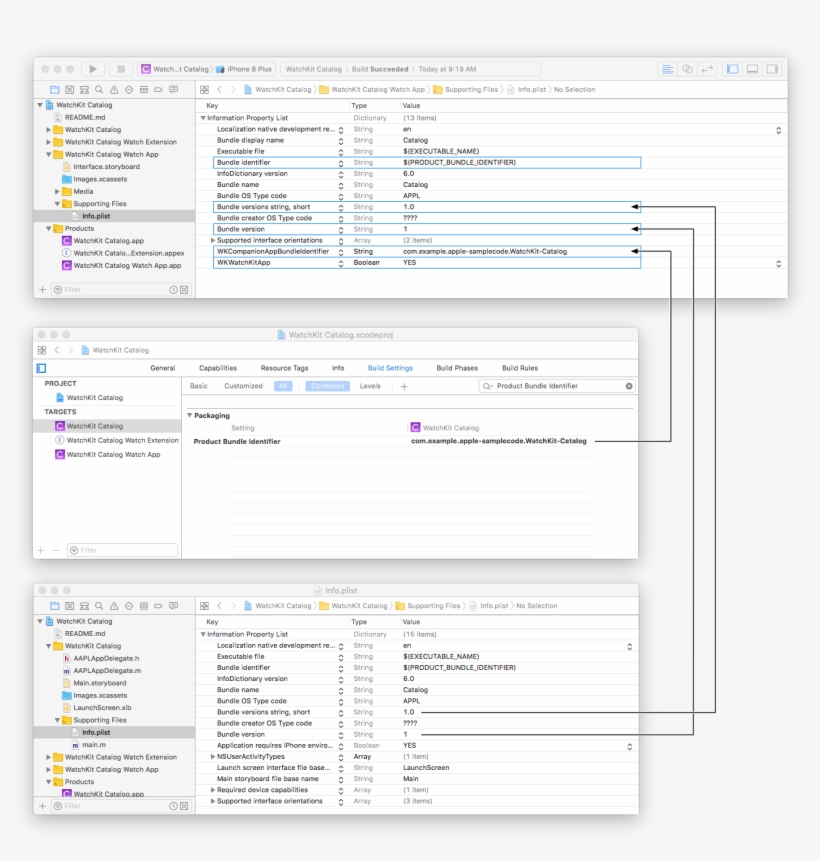This screenshot has width=820, height=861.
Task: Click the Levels button
Action: coord(369,385)
